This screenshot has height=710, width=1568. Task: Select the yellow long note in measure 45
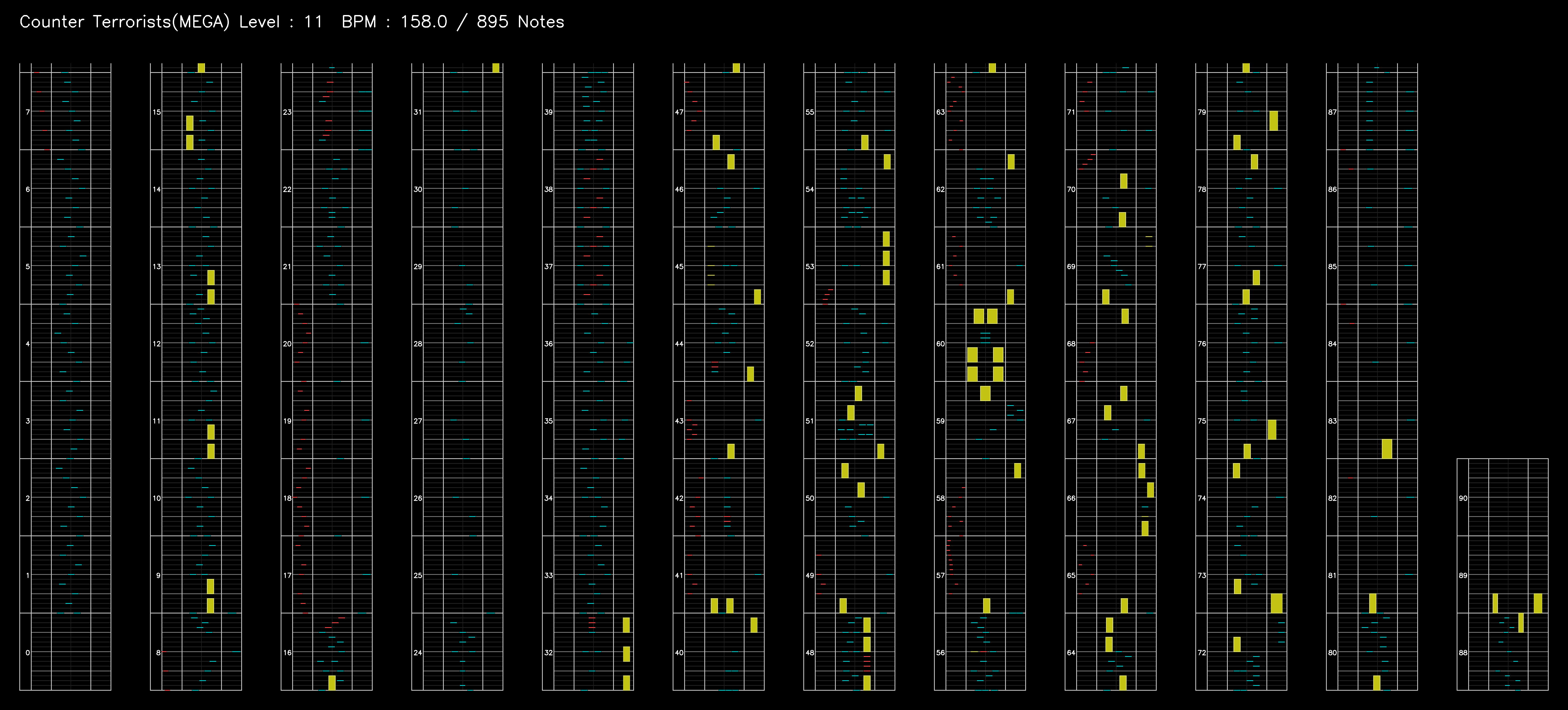[x=757, y=296]
